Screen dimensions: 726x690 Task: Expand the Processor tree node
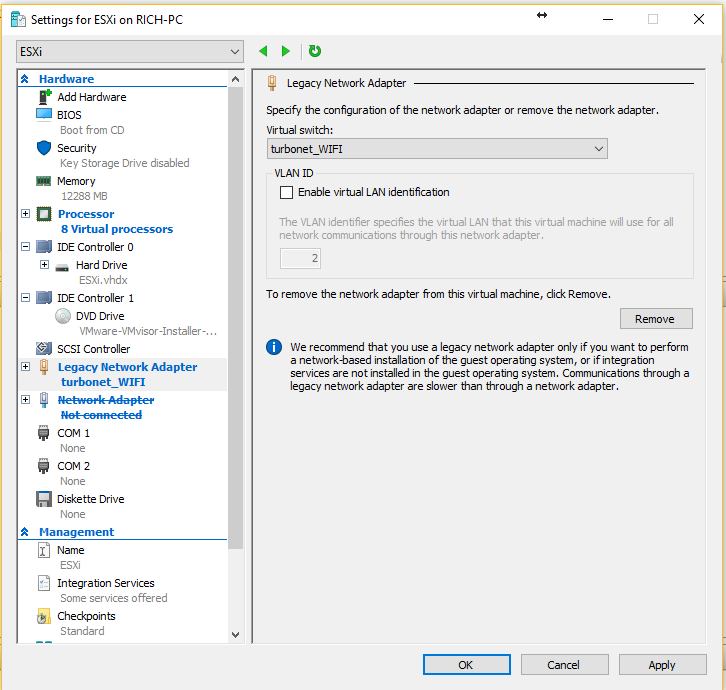(x=25, y=214)
